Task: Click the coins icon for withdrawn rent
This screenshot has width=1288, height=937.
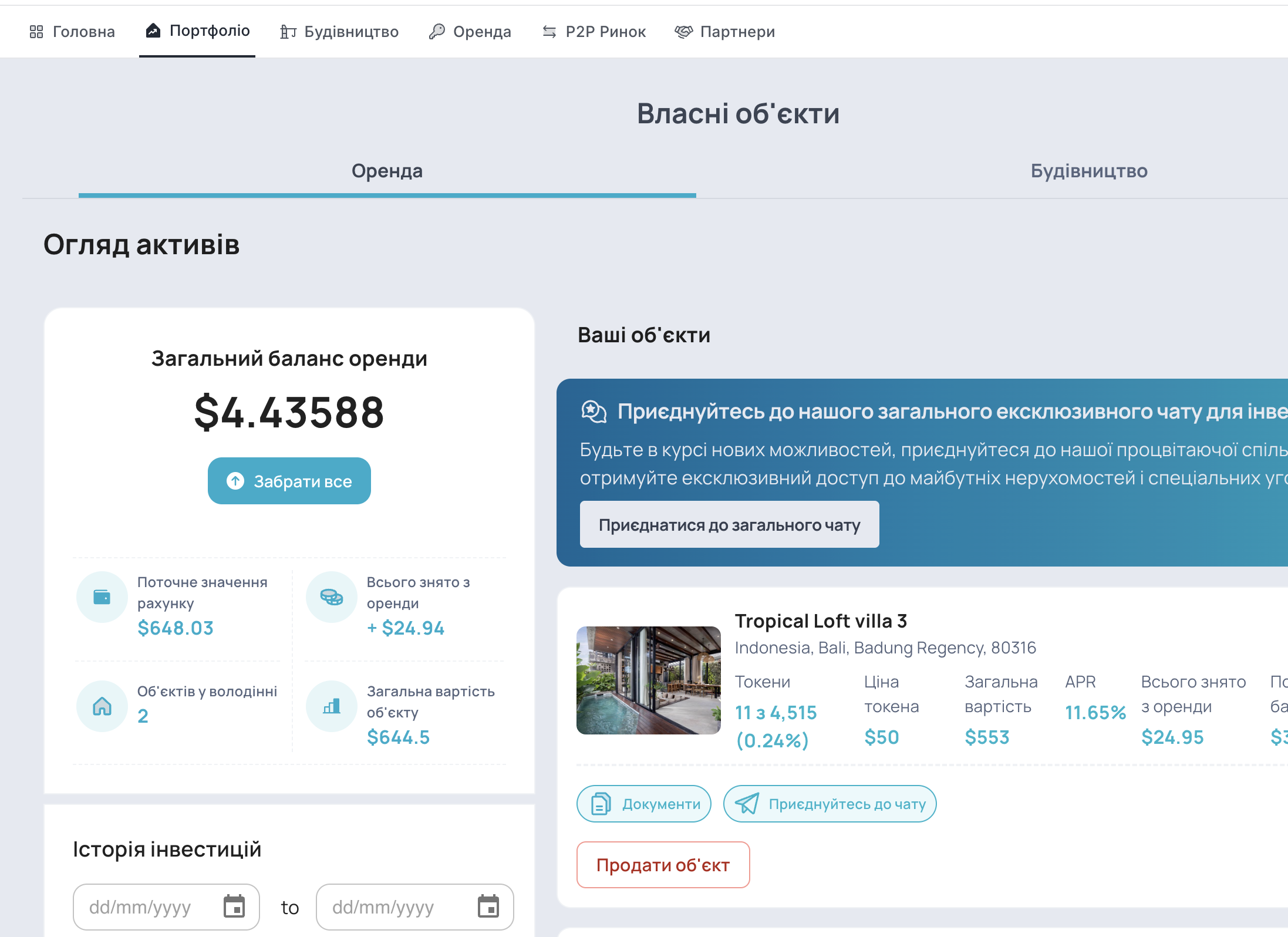Action: [332, 597]
